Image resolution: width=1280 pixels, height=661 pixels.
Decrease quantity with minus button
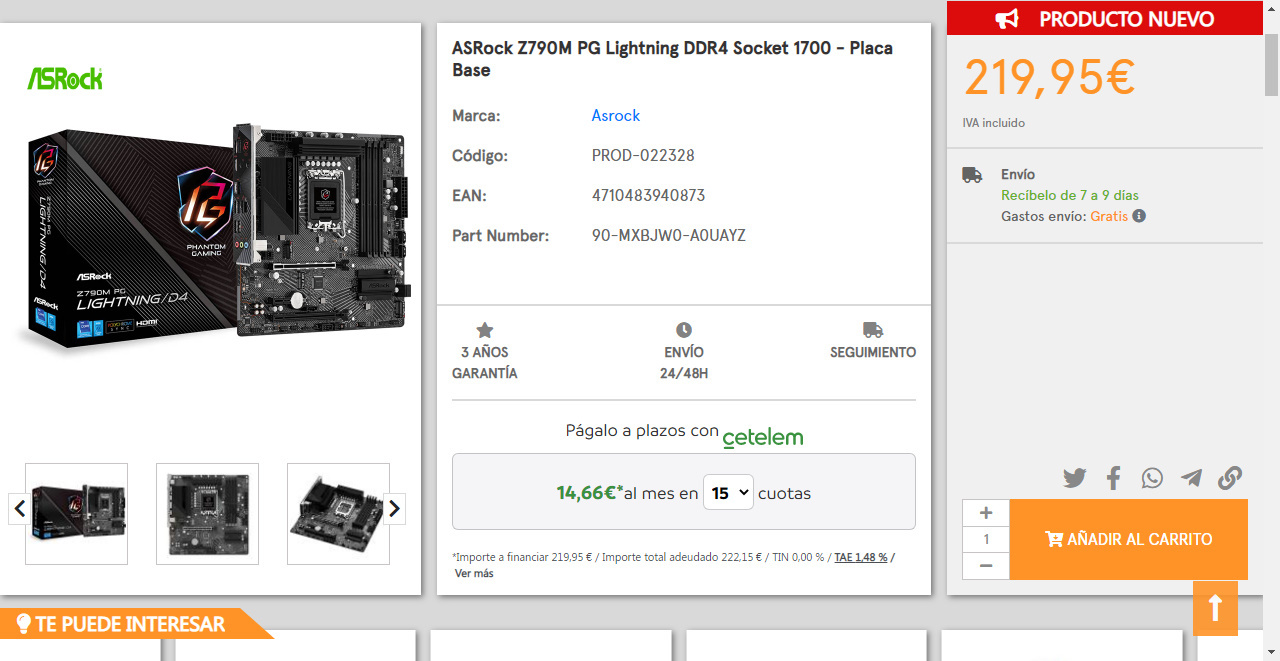tap(986, 566)
